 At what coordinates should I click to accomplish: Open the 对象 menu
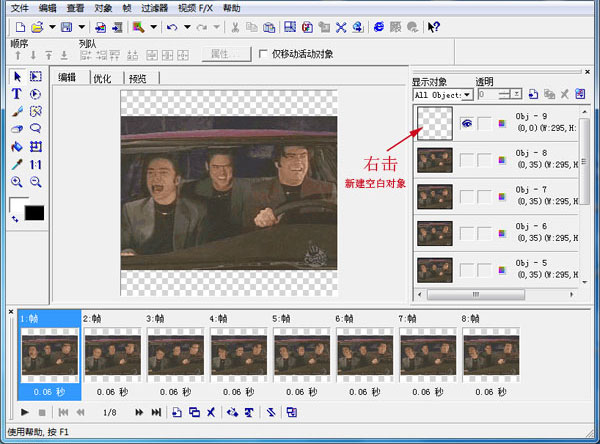[103, 8]
